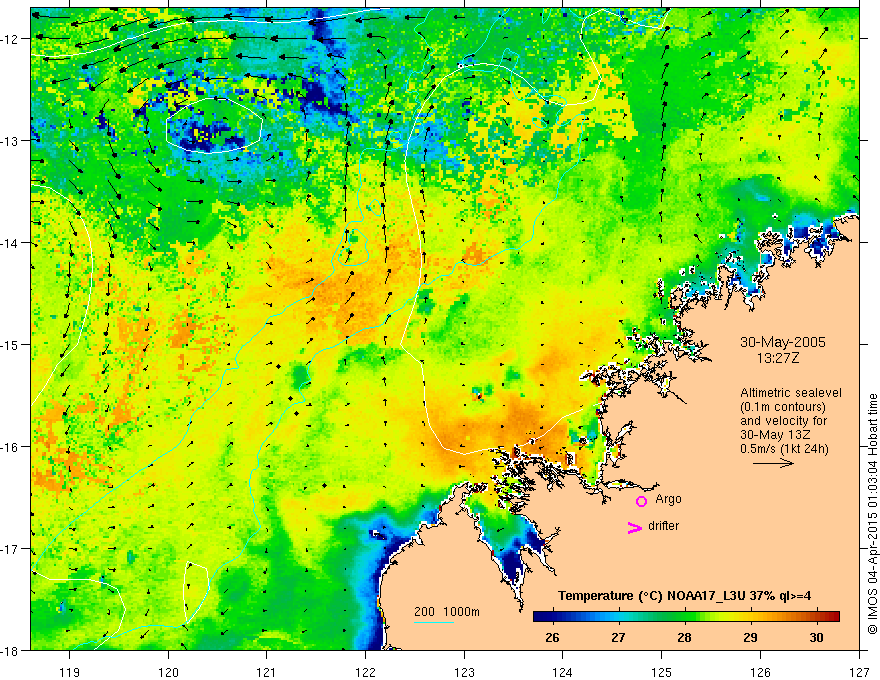Image resolution: width=880 pixels, height=680 pixels.
Task: Click the '123' longitude axis label
Action: (x=464, y=672)
